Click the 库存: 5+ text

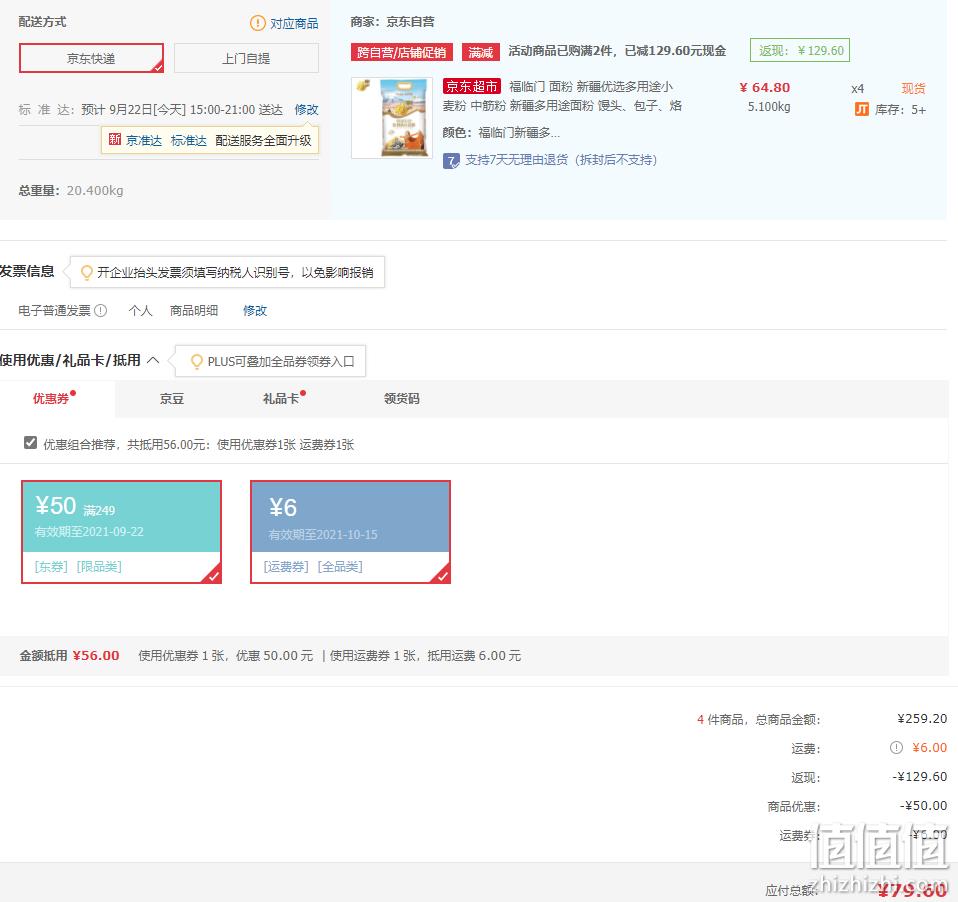coord(900,110)
